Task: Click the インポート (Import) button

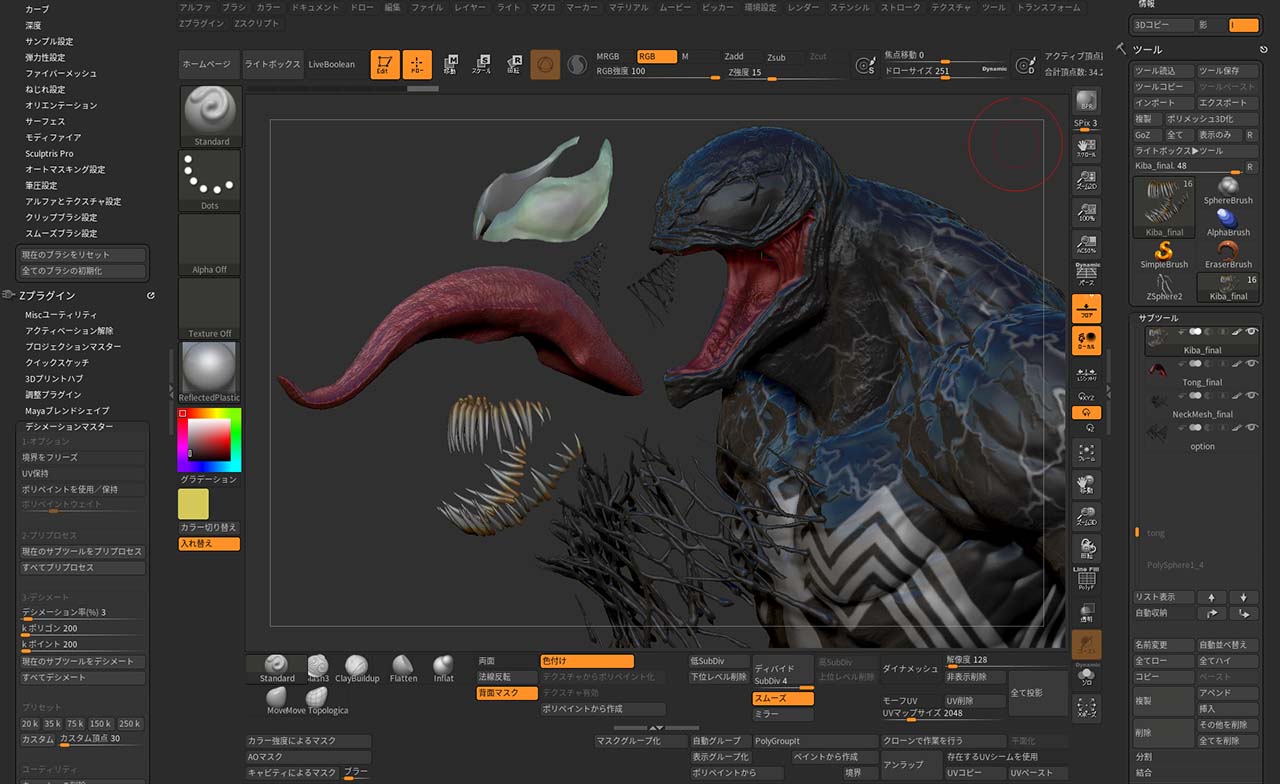Action: 1163,103
